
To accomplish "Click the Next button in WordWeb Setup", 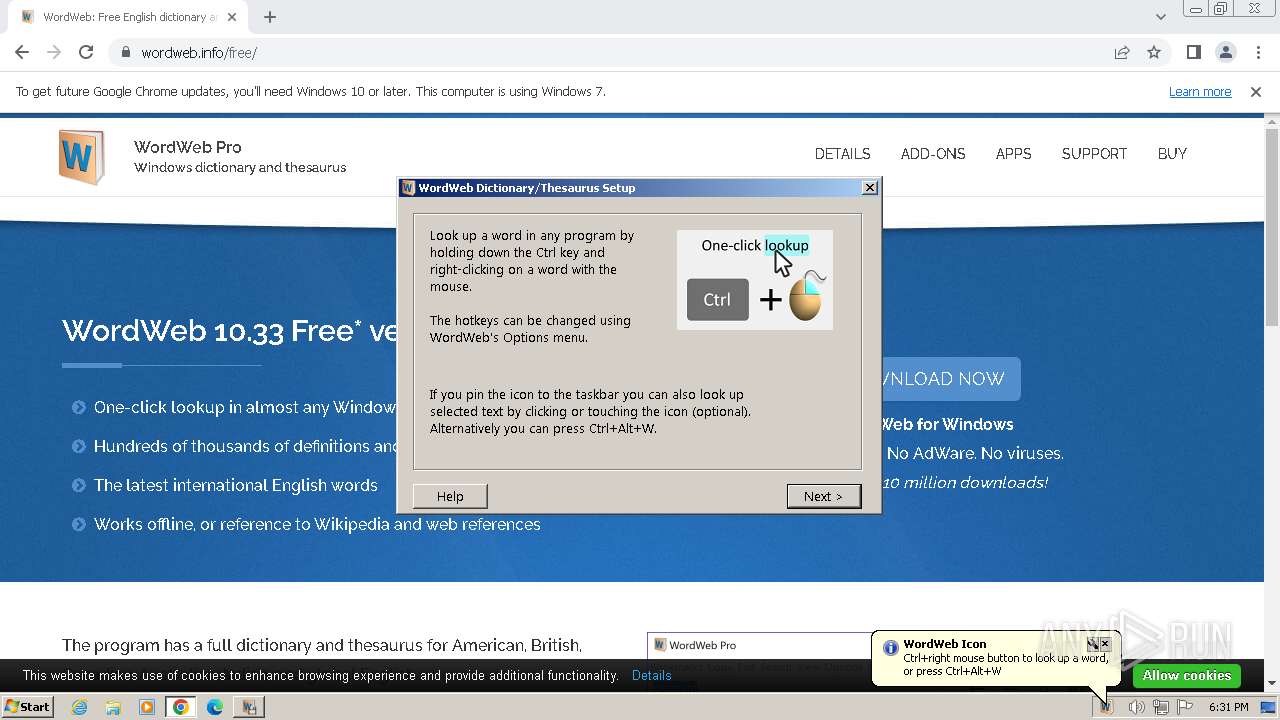I will tap(824, 496).
